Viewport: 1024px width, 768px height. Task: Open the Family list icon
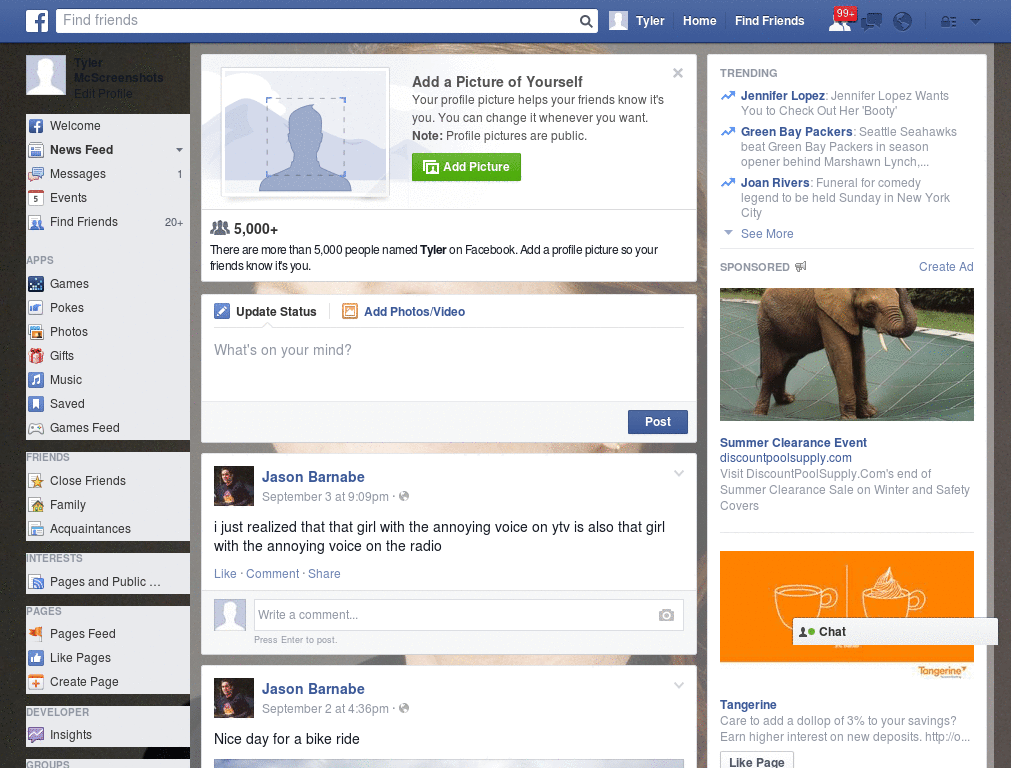36,505
